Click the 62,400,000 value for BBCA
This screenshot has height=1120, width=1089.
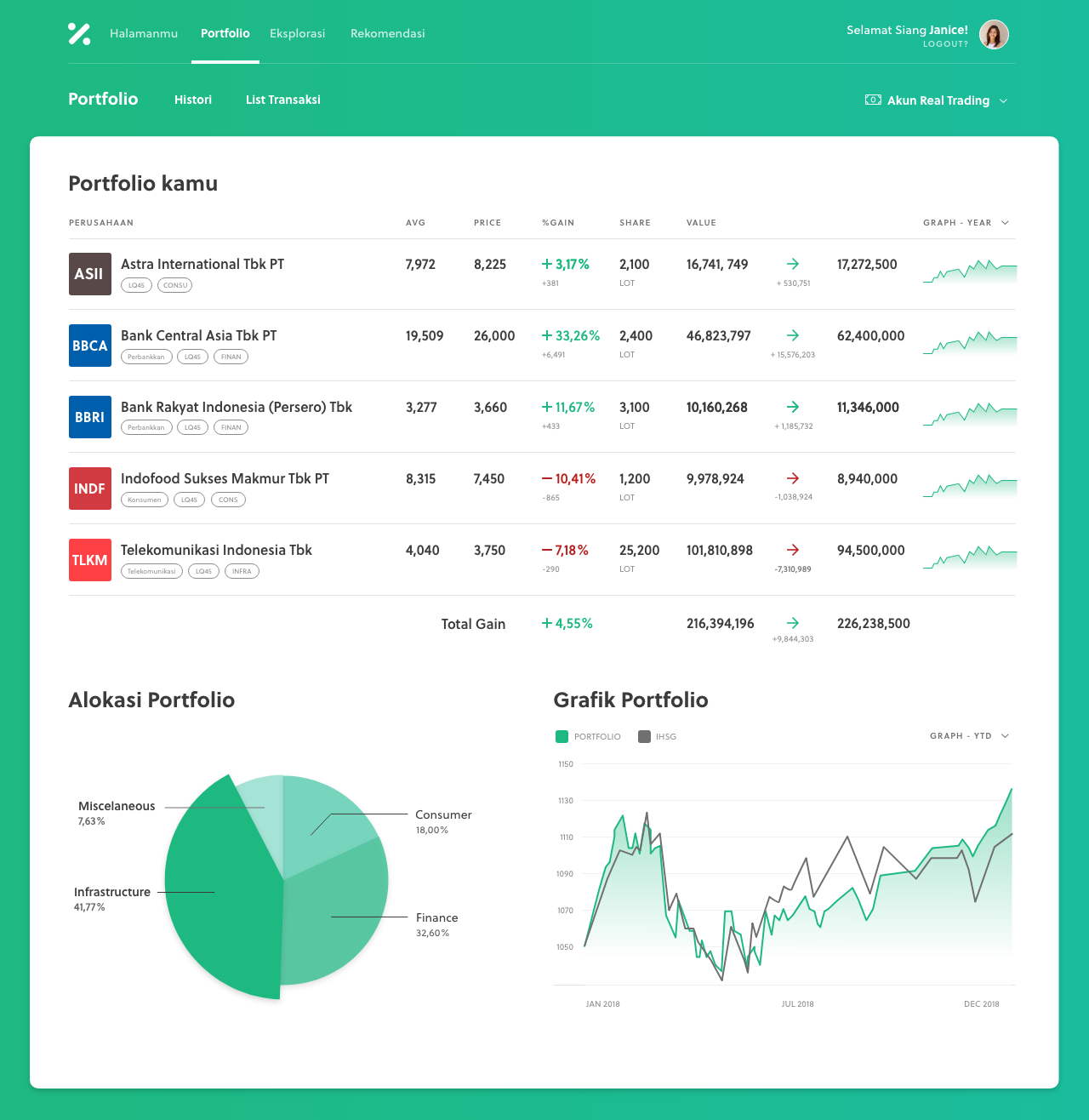pos(871,336)
